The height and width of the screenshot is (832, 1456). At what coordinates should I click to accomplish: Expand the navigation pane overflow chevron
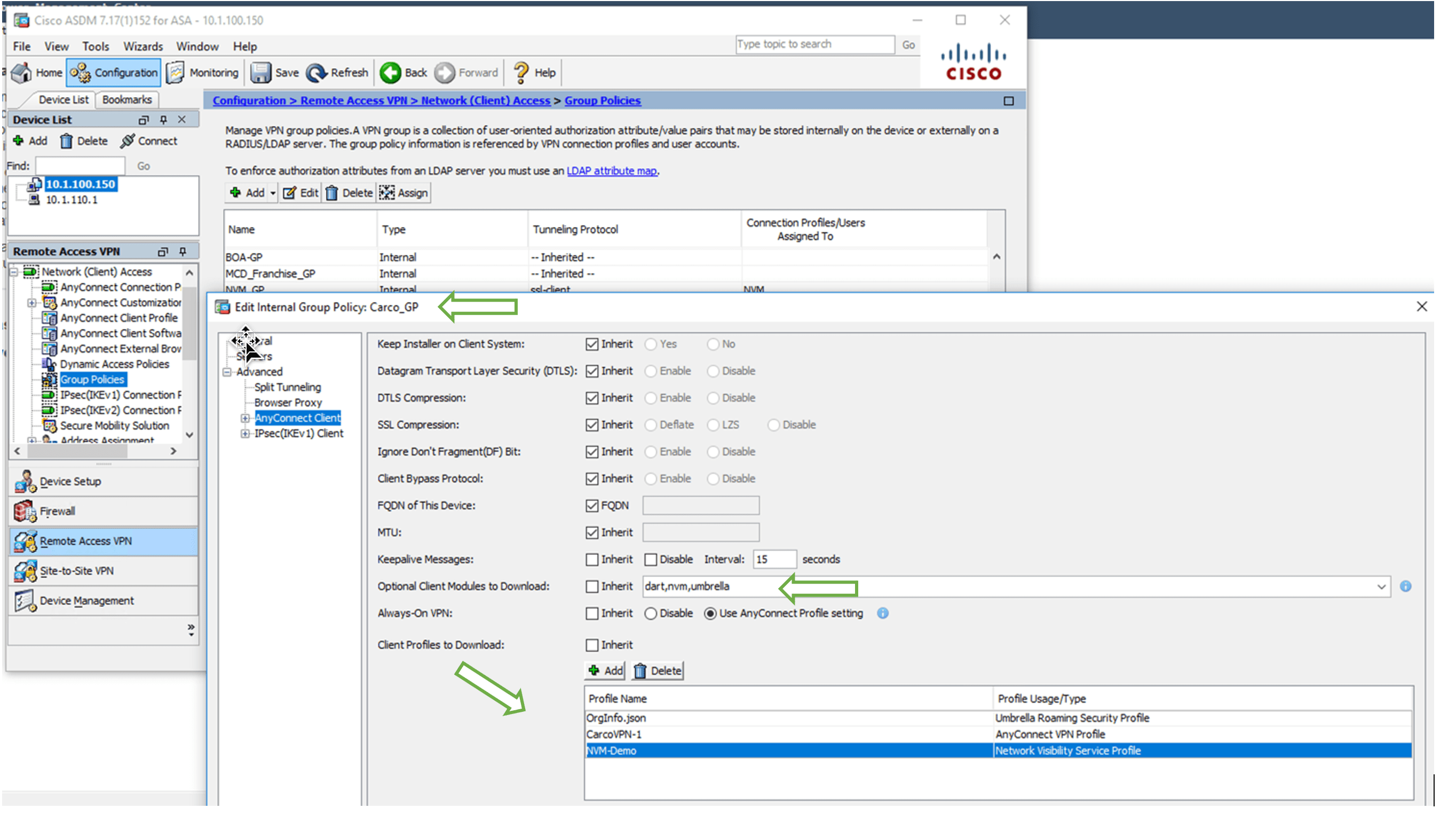(x=191, y=630)
